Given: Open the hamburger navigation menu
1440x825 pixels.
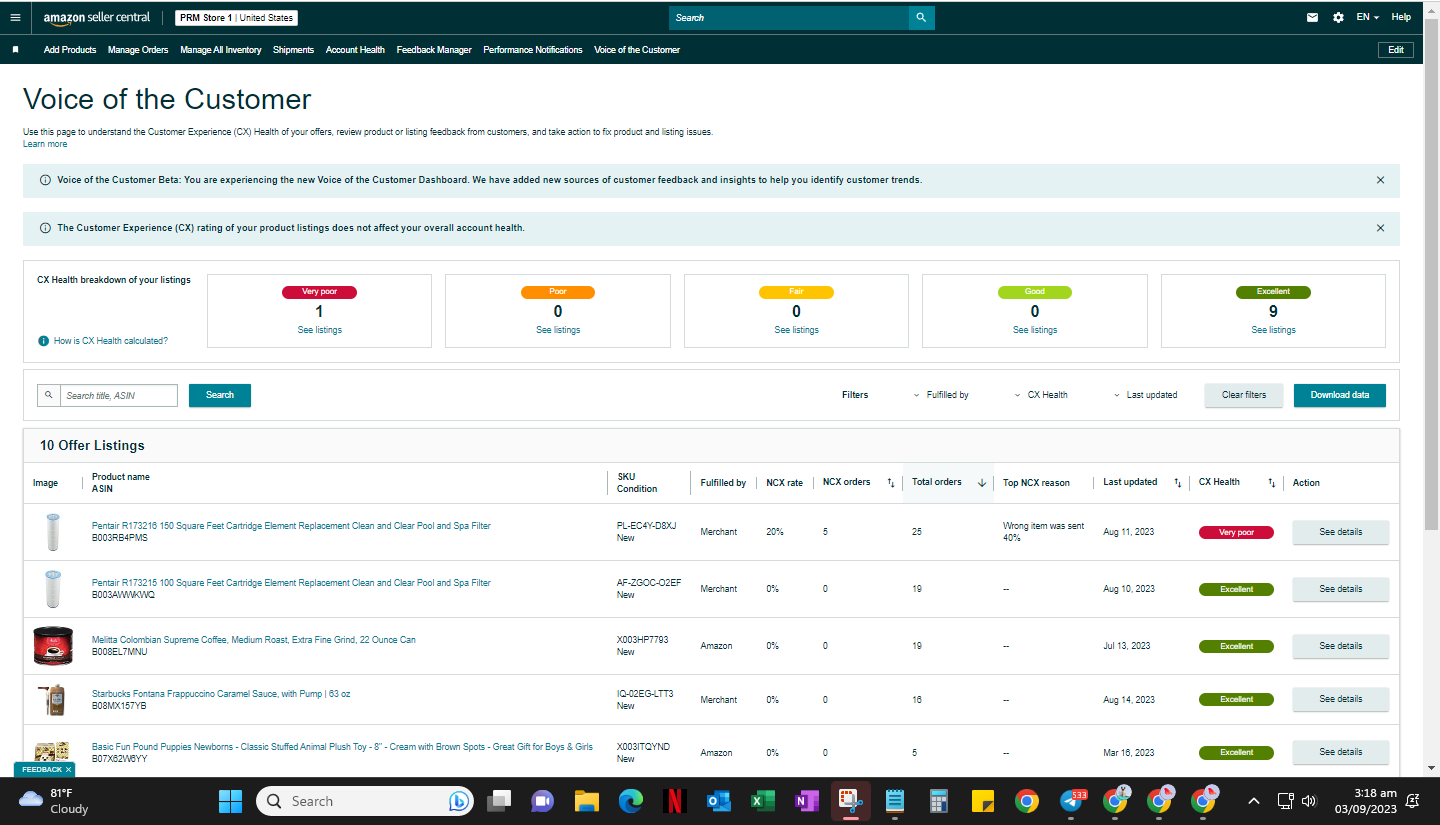Looking at the screenshot, I should click(x=15, y=17).
